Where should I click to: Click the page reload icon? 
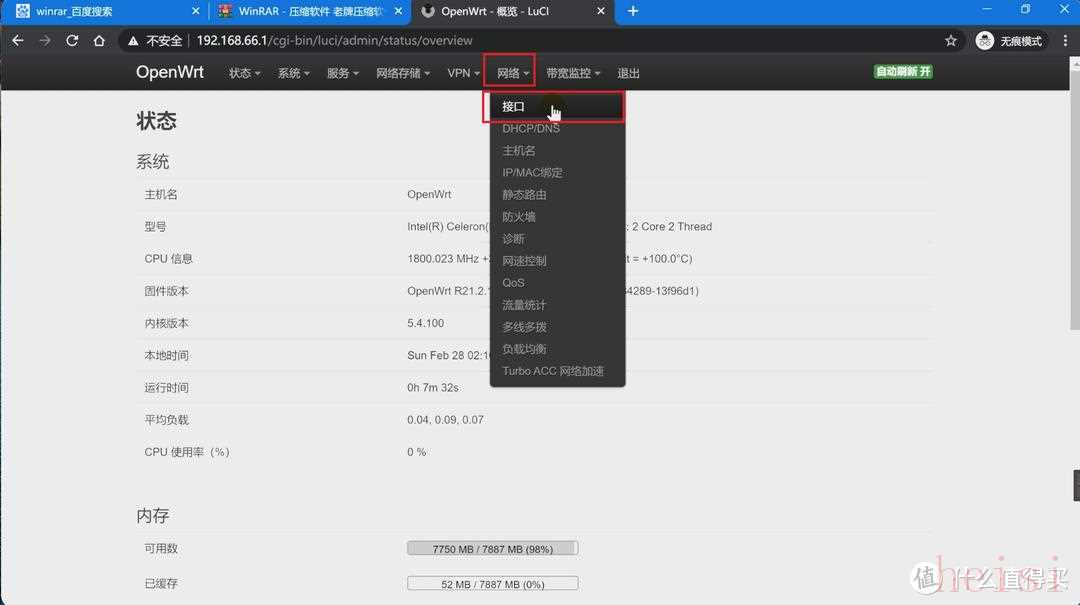72,41
